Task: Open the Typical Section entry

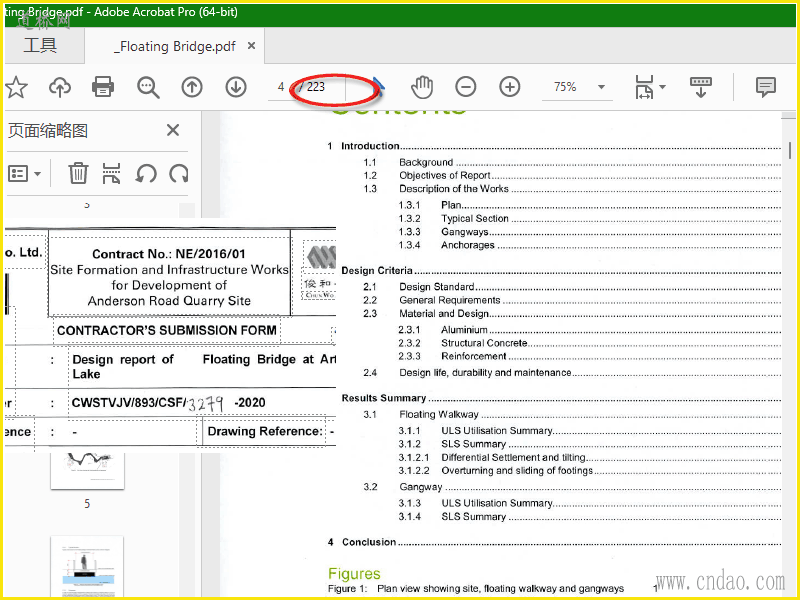Action: [x=589, y=218]
